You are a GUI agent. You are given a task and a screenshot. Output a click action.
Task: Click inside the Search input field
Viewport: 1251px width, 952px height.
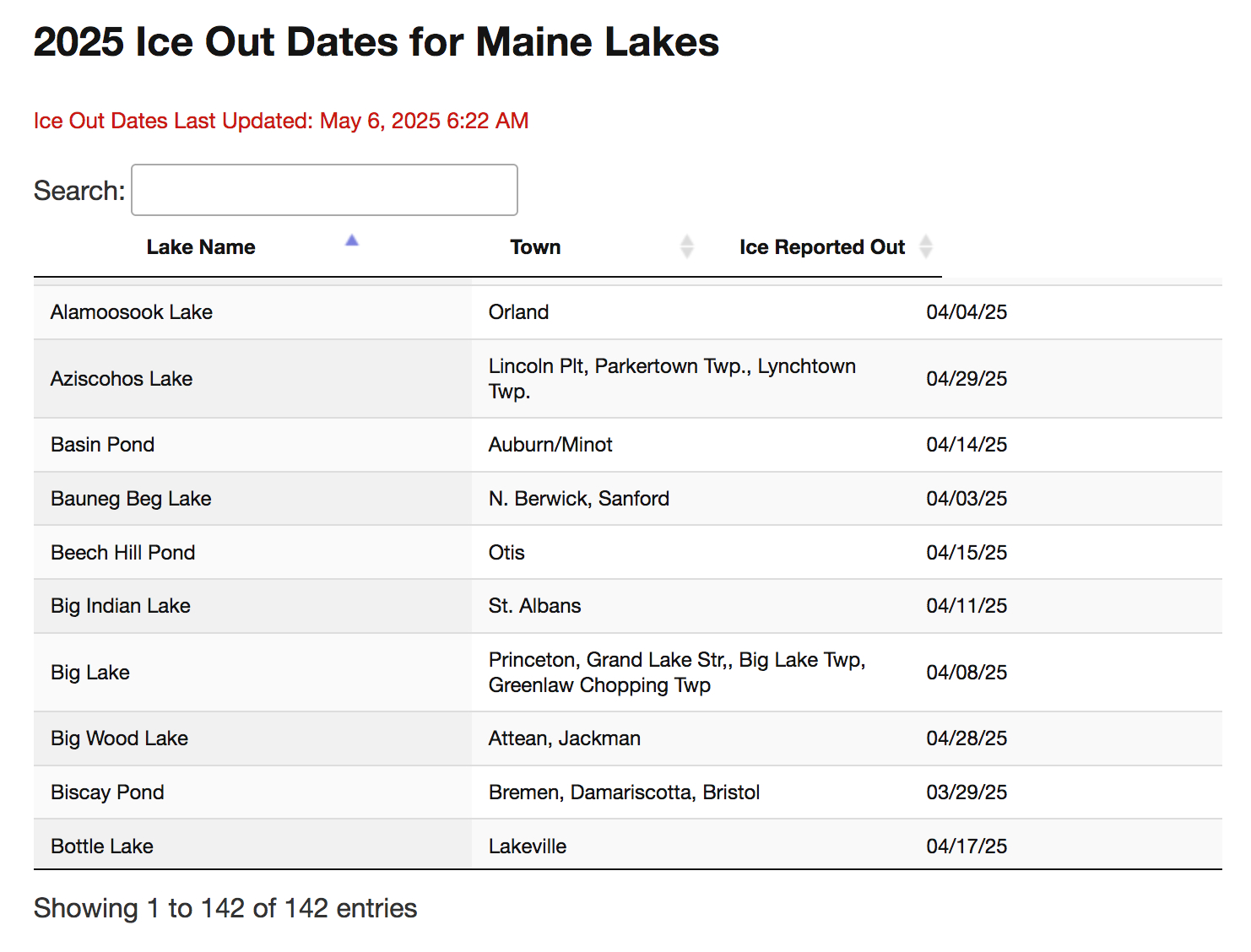coord(324,190)
